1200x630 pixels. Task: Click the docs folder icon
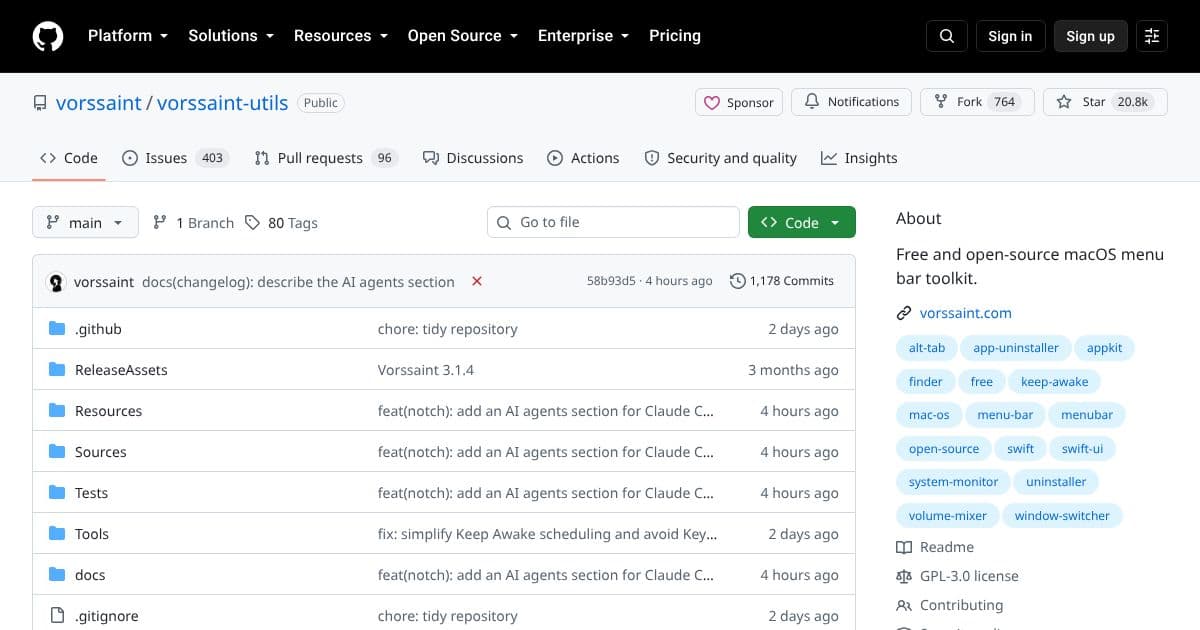tap(57, 575)
